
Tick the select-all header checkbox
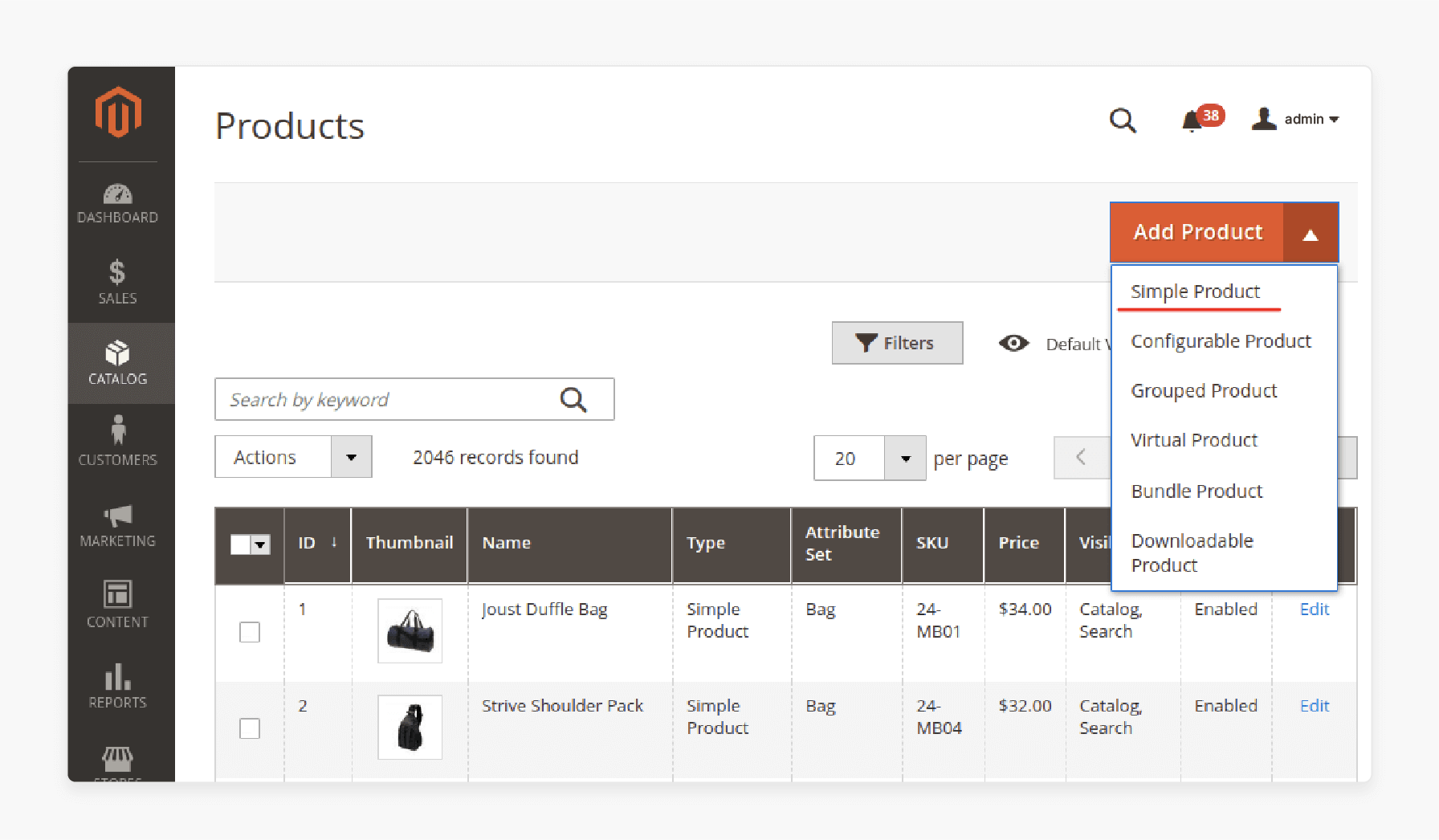point(240,544)
